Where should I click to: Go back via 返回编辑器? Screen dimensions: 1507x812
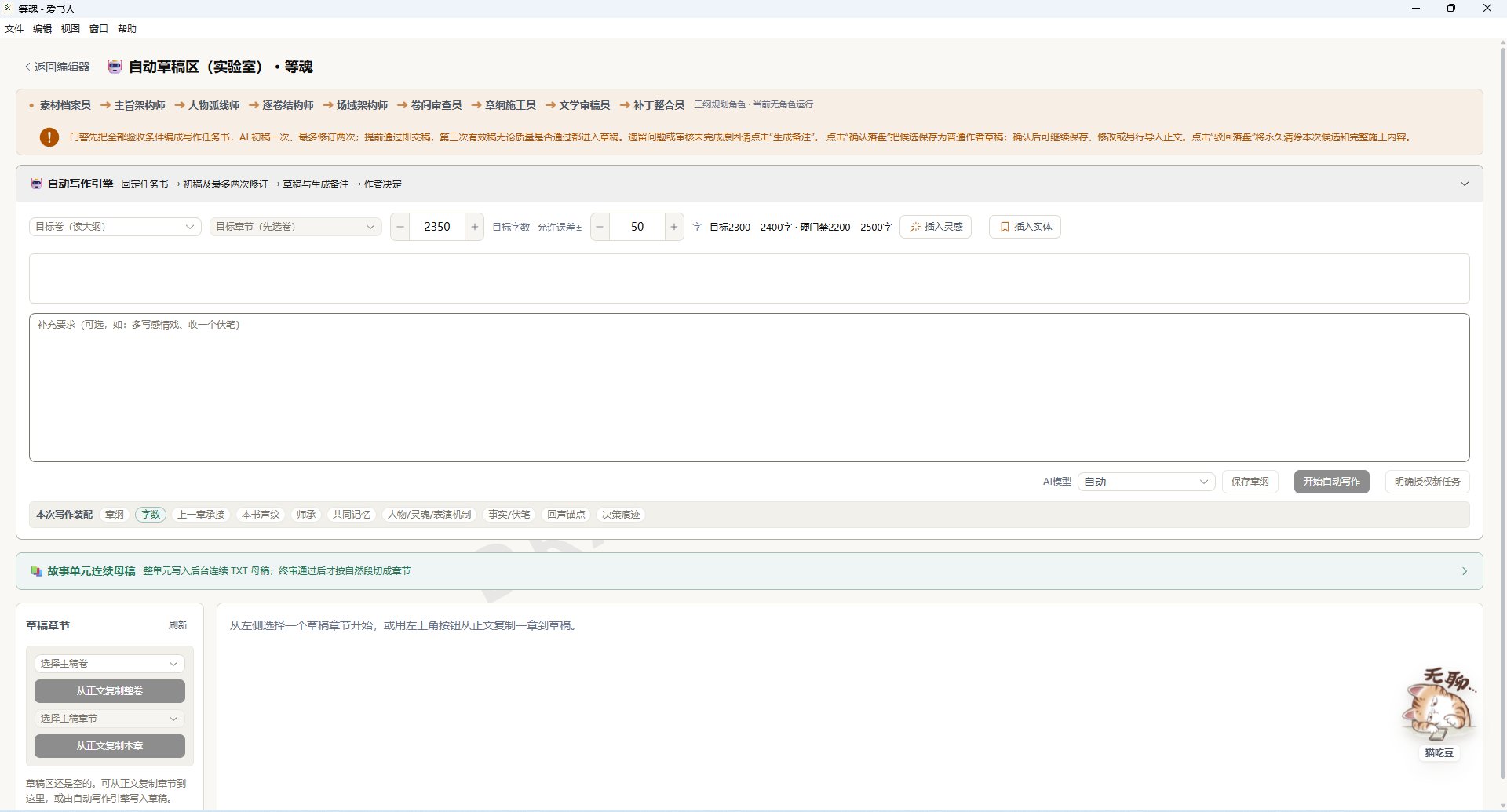[57, 67]
